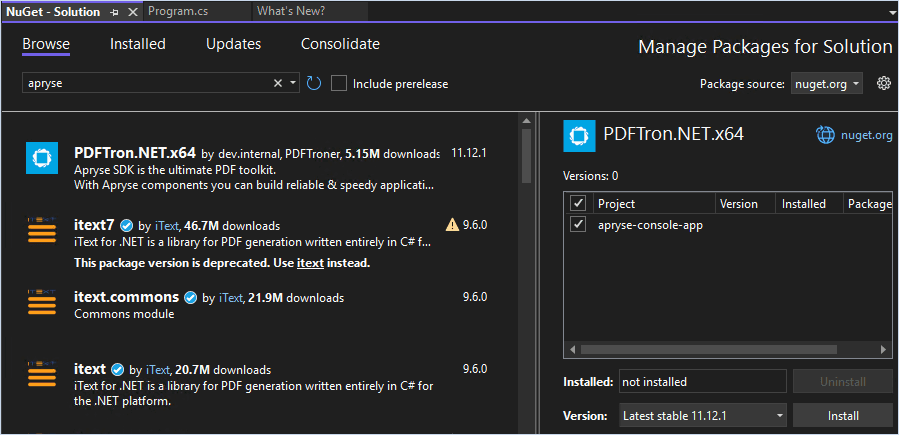Click the horizontal scrollbar thumb in project table
The height and width of the screenshot is (435, 899).
point(709,349)
